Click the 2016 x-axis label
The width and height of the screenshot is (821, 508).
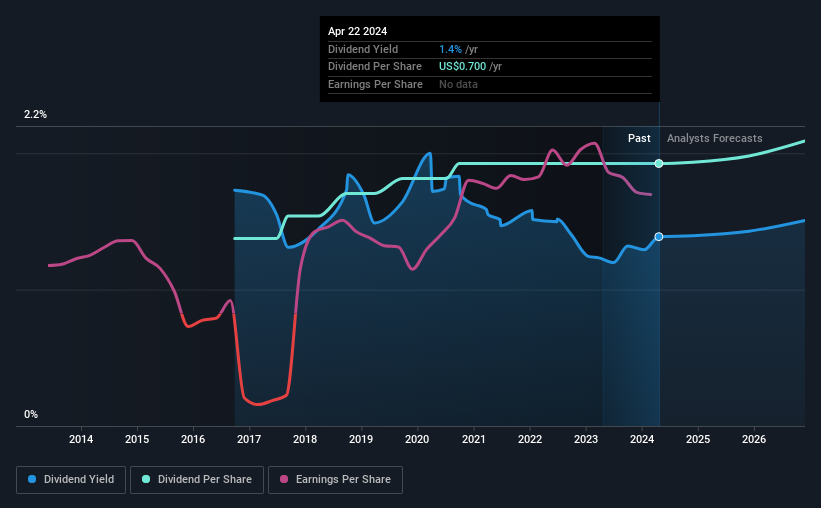pos(193,439)
